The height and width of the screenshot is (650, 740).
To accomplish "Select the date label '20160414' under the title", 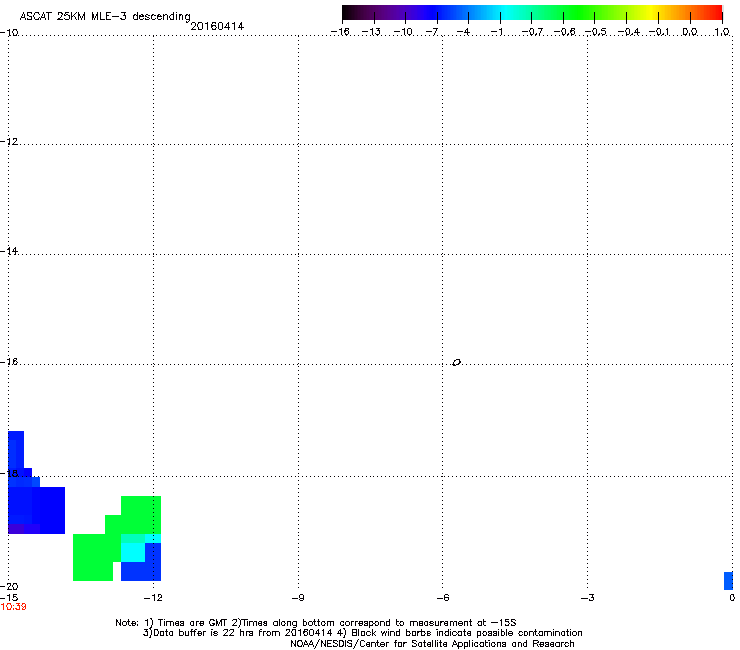I will (217, 26).
